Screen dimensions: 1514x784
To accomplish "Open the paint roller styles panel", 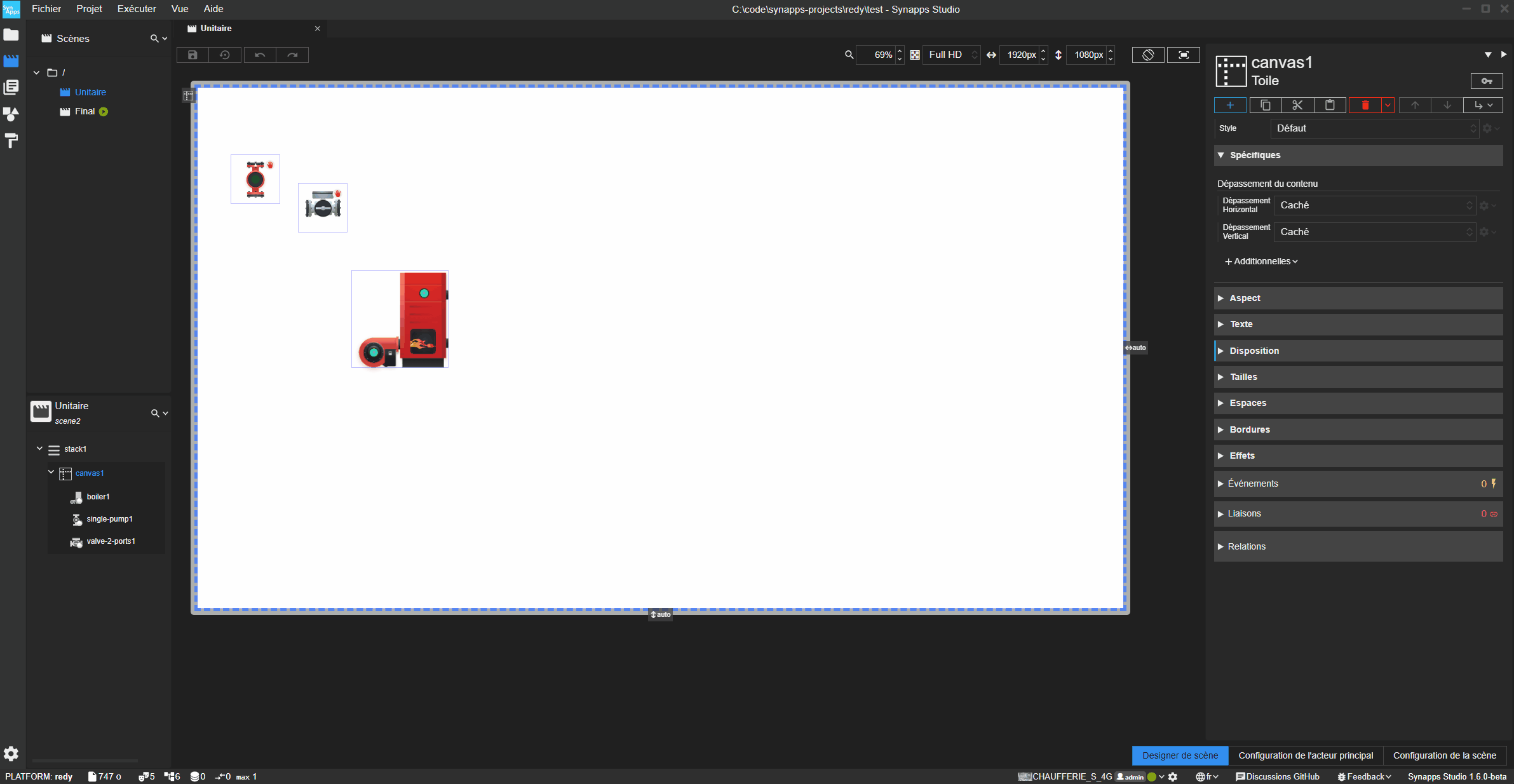I will point(11,140).
